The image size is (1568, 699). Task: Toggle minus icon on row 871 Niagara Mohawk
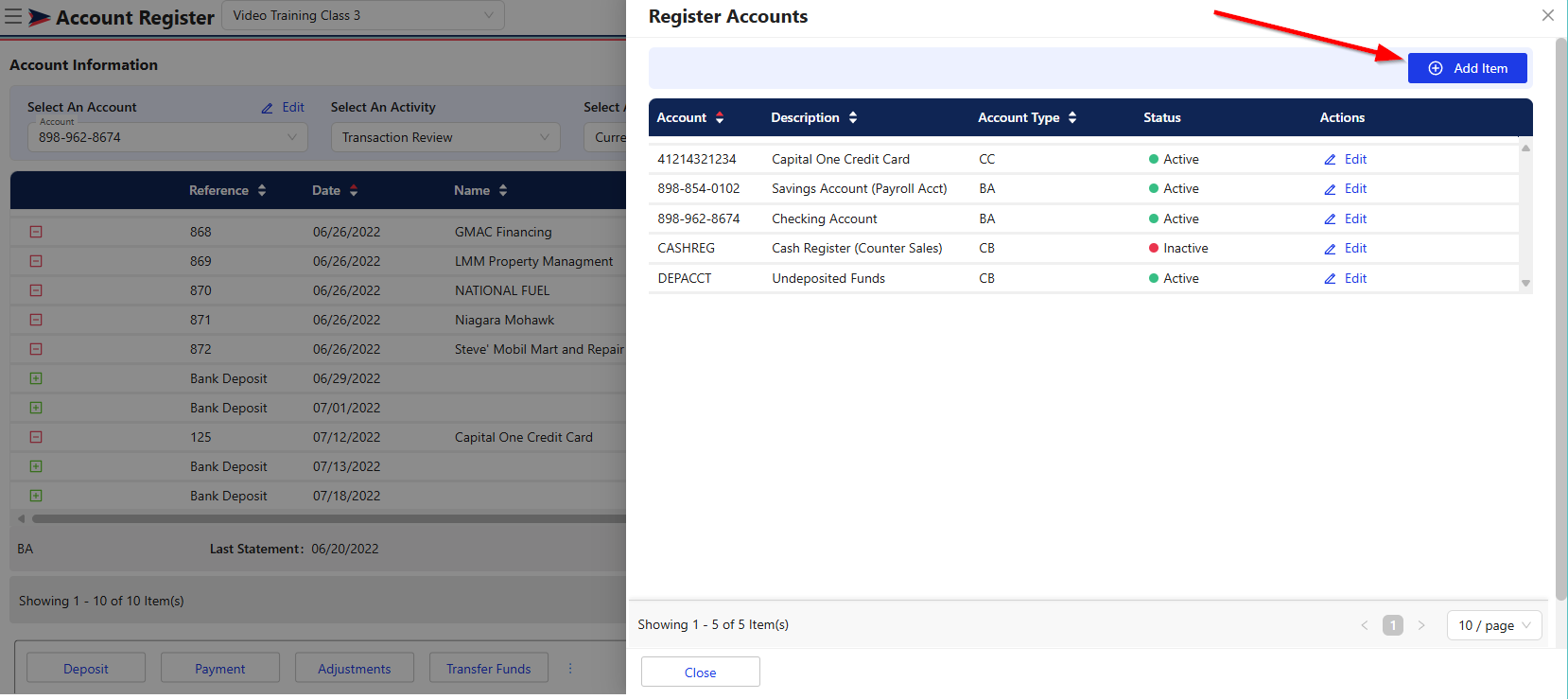point(36,320)
